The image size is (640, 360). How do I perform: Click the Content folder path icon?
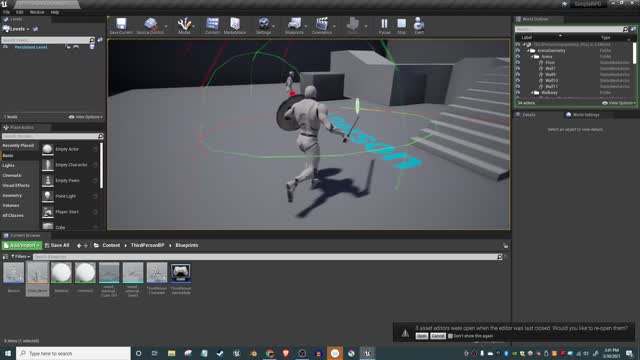point(96,245)
